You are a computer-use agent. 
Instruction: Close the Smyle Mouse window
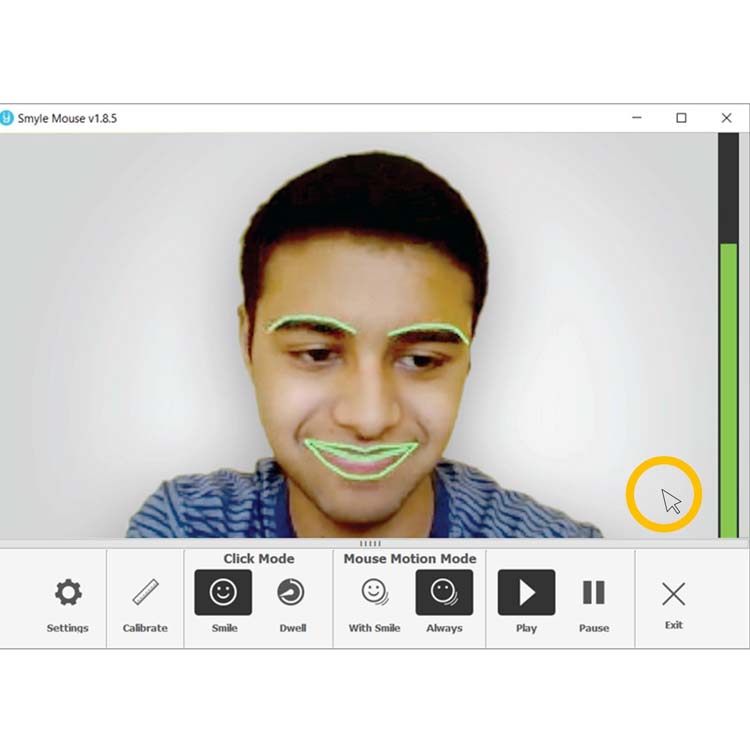726,118
